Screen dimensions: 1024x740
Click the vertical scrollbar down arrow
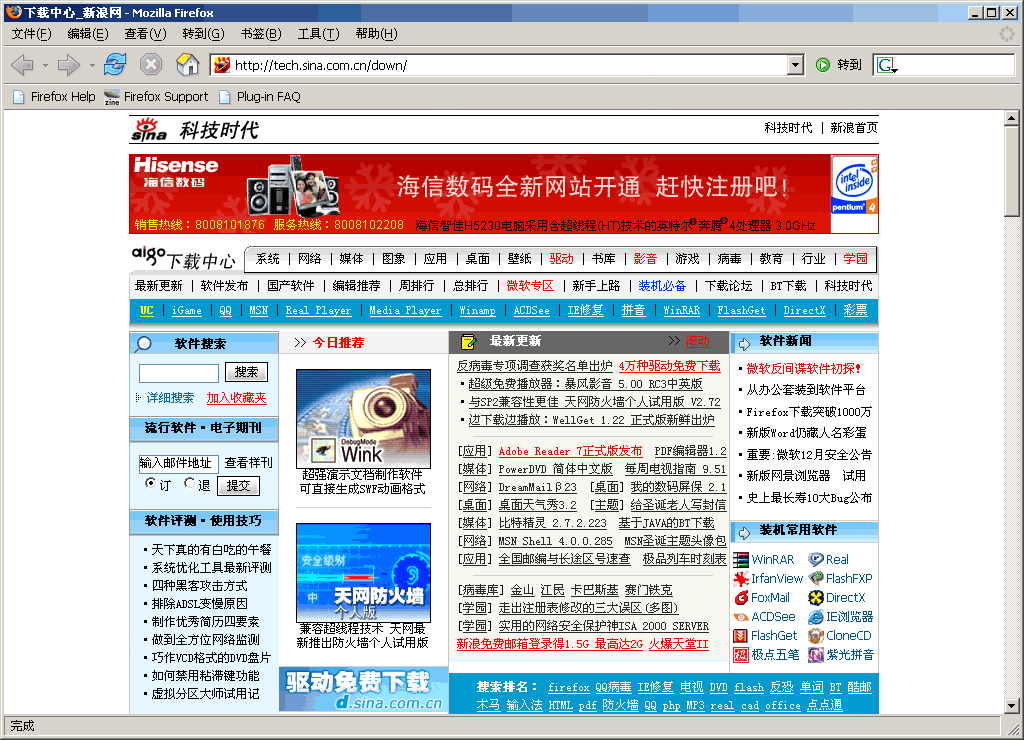coord(1012,706)
